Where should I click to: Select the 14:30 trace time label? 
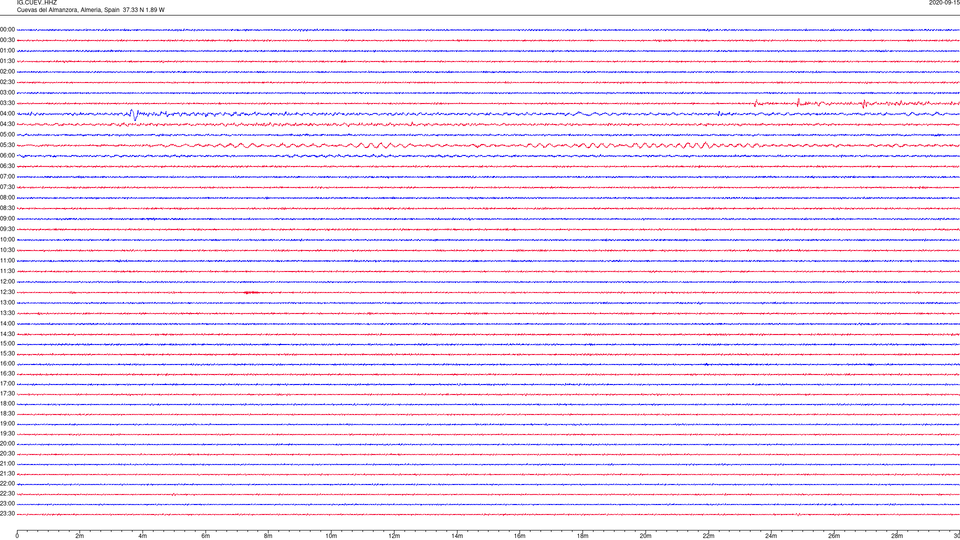click(7, 334)
